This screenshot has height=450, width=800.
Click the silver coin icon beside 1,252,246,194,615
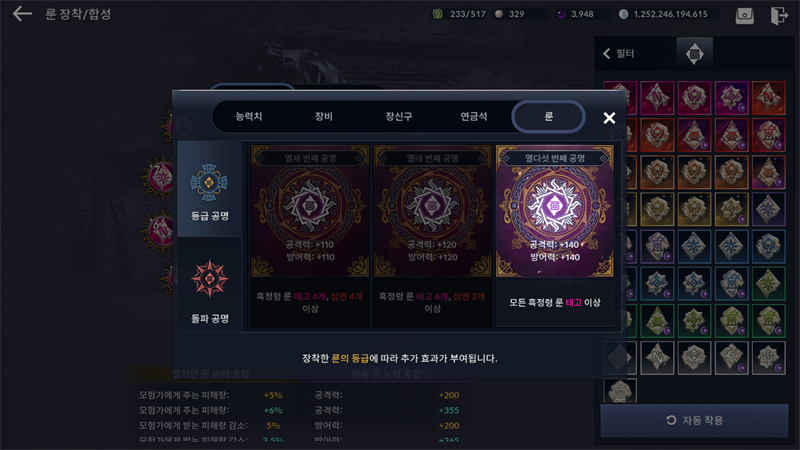pyautogui.click(x=623, y=14)
